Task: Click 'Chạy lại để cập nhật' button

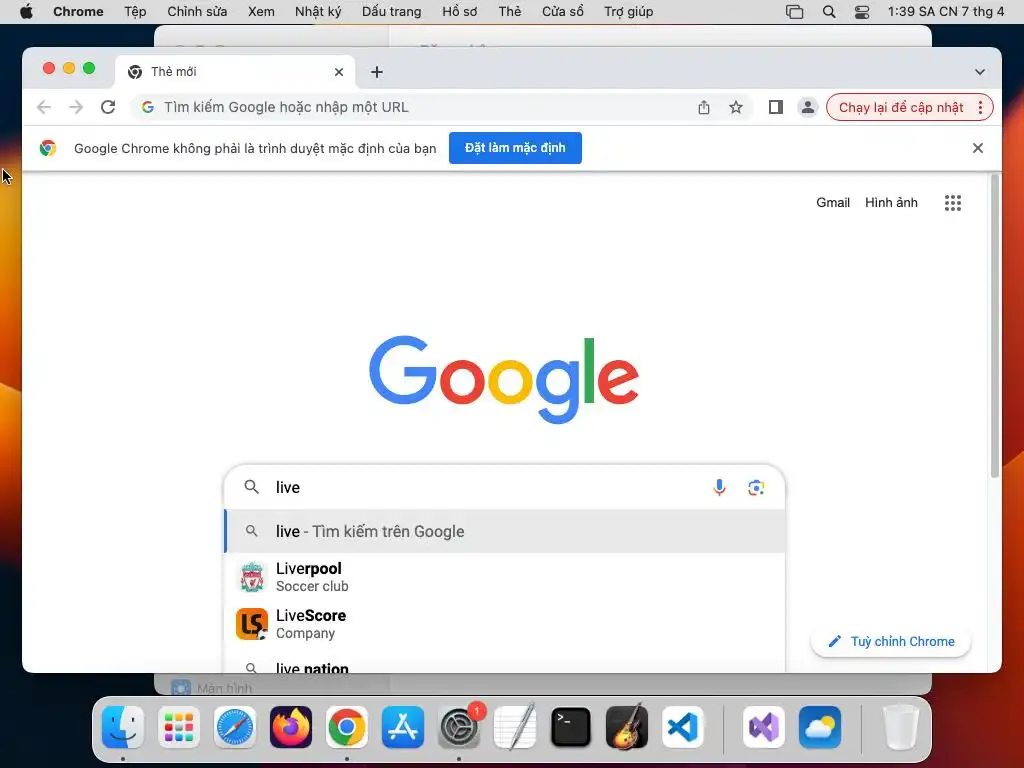Action: pyautogui.click(x=901, y=107)
